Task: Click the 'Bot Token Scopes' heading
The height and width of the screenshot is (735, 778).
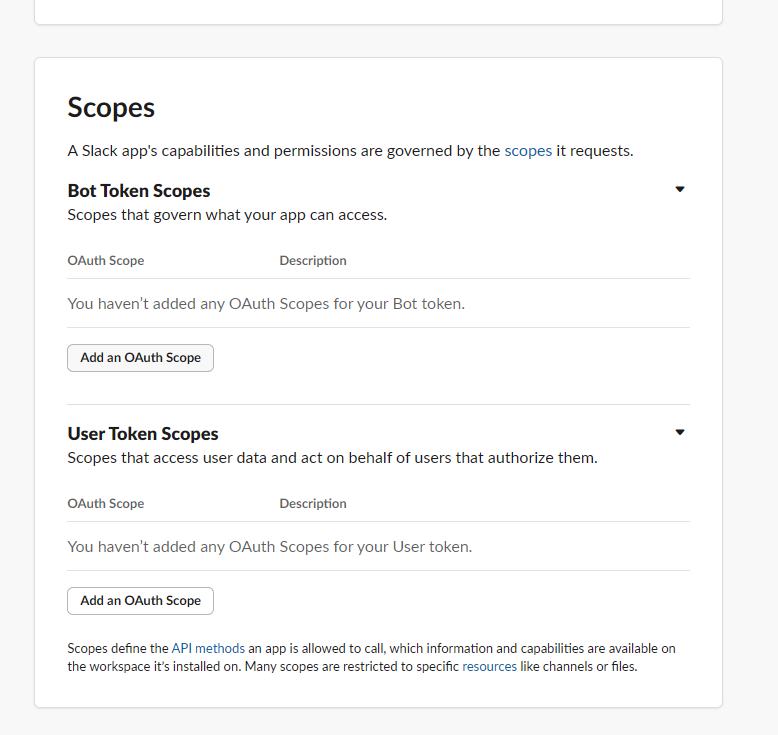Action: pos(139,191)
